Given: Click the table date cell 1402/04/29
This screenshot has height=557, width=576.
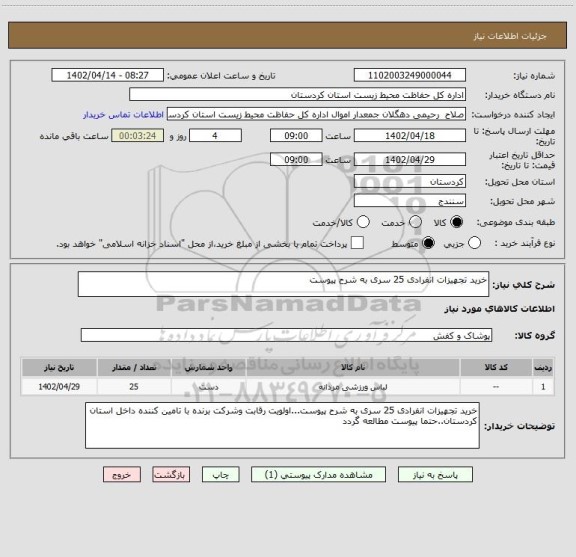Looking at the screenshot, I should click(x=59, y=387).
